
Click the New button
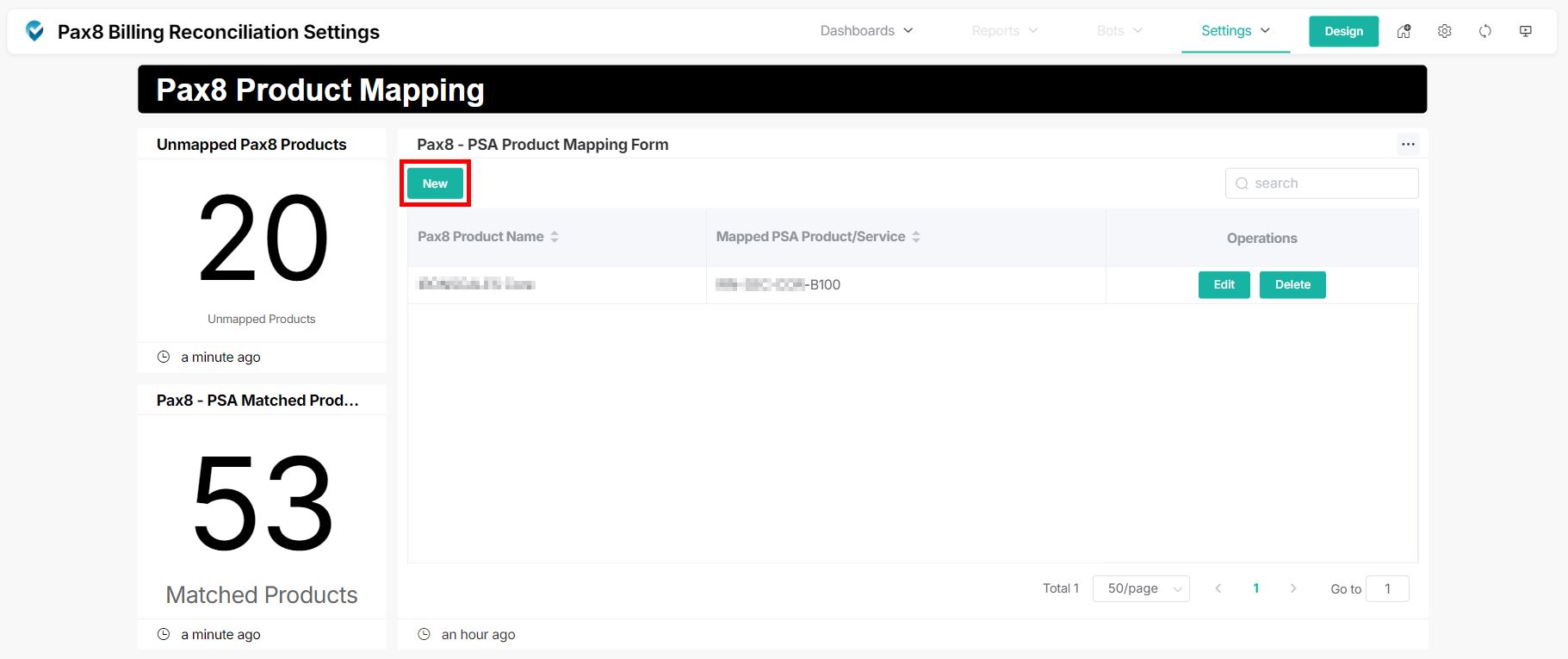pyautogui.click(x=435, y=183)
